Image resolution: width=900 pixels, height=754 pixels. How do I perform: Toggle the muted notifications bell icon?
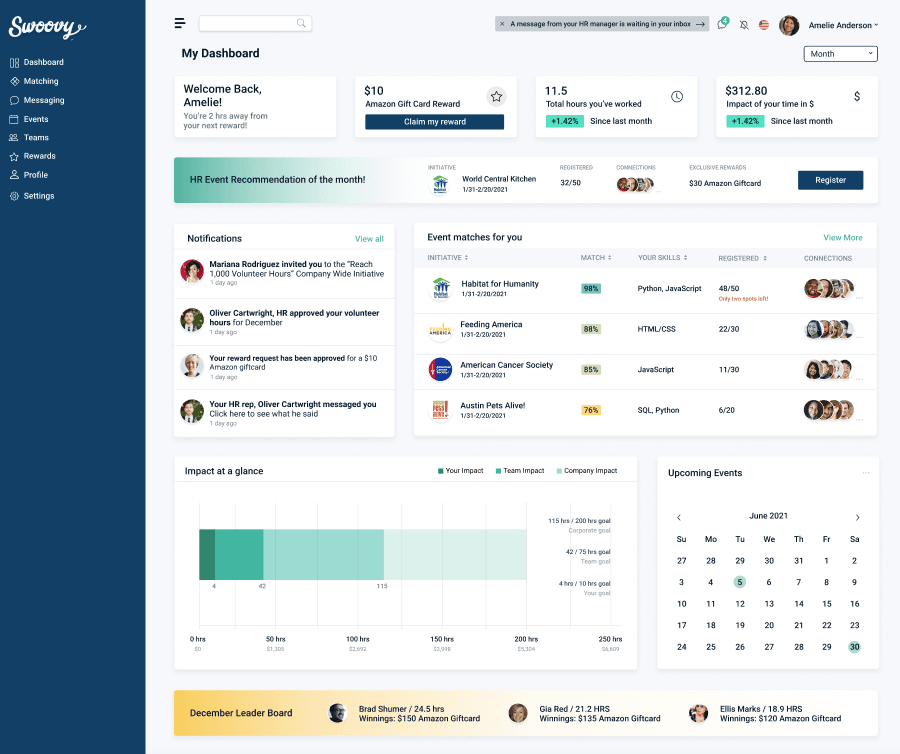(x=744, y=25)
